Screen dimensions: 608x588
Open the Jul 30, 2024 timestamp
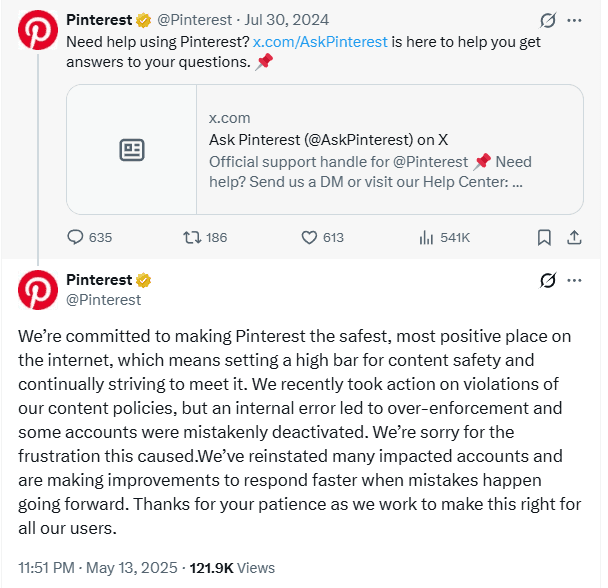click(x=286, y=20)
